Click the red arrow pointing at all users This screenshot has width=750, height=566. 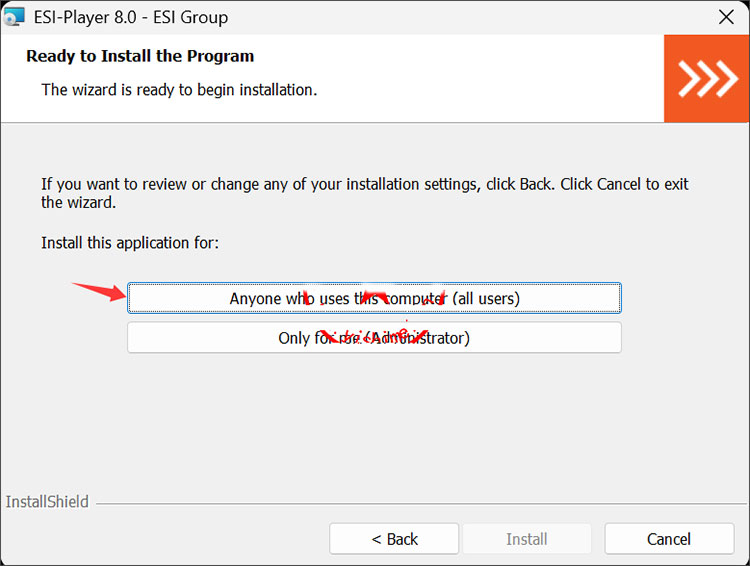(x=100, y=292)
